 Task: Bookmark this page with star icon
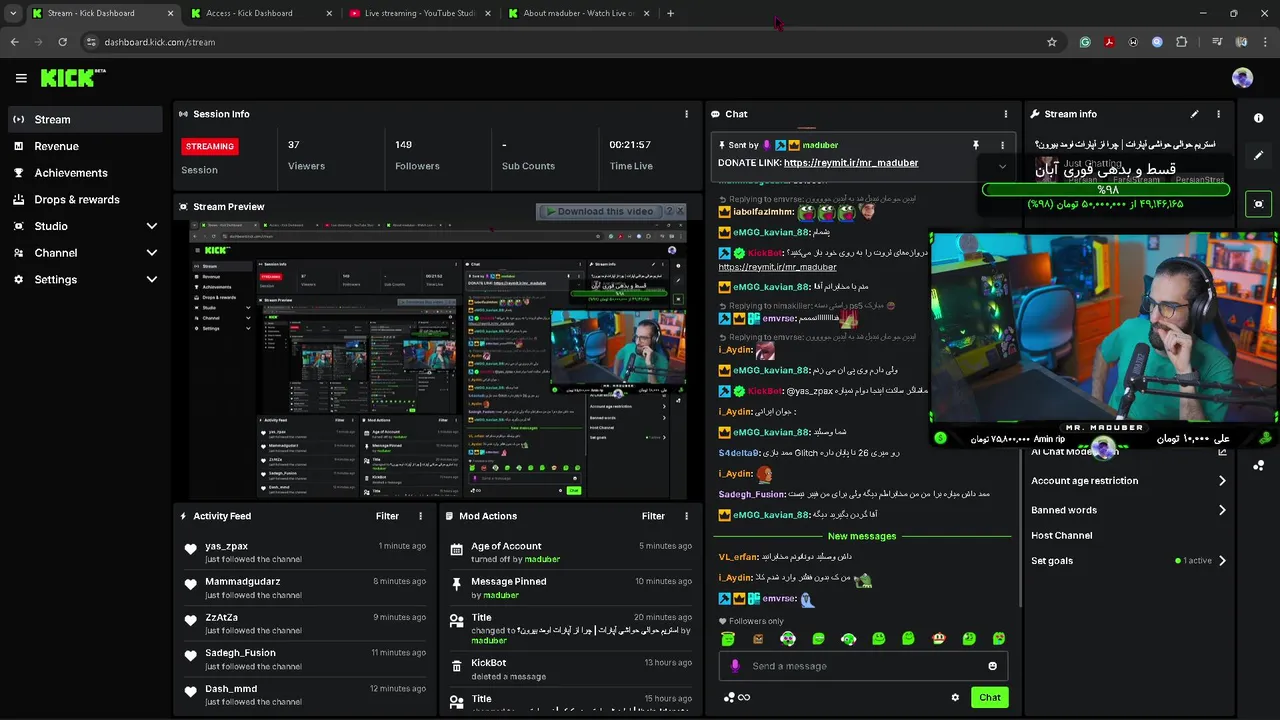[1052, 42]
